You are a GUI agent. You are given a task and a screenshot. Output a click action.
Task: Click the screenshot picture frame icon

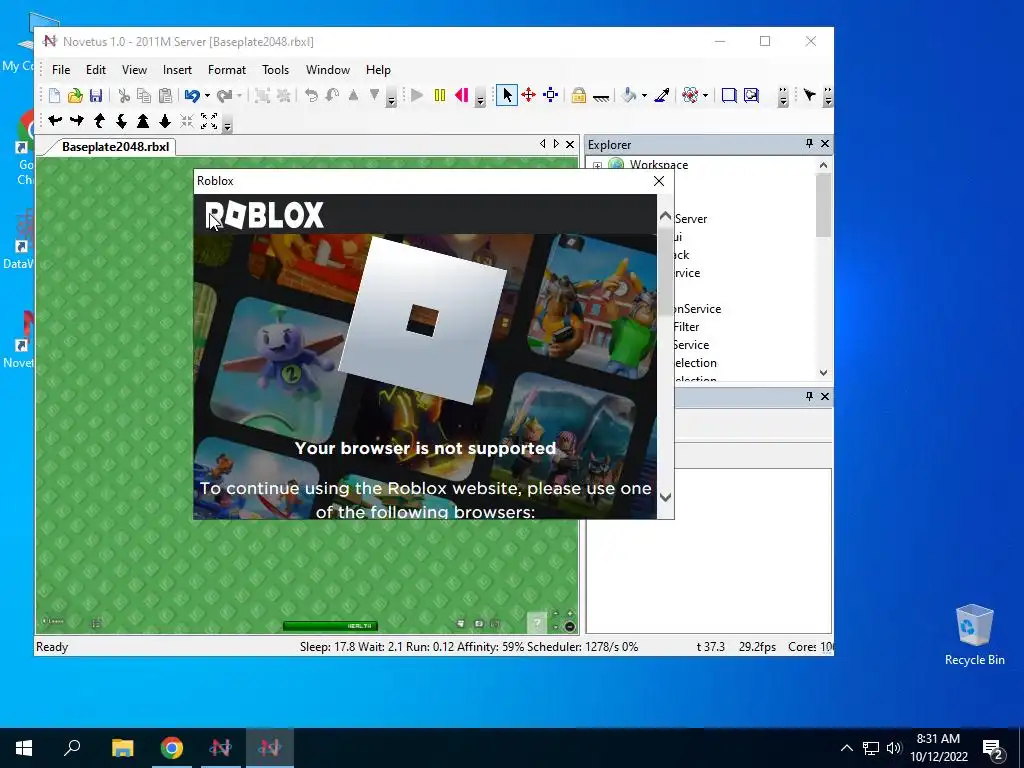click(x=751, y=95)
